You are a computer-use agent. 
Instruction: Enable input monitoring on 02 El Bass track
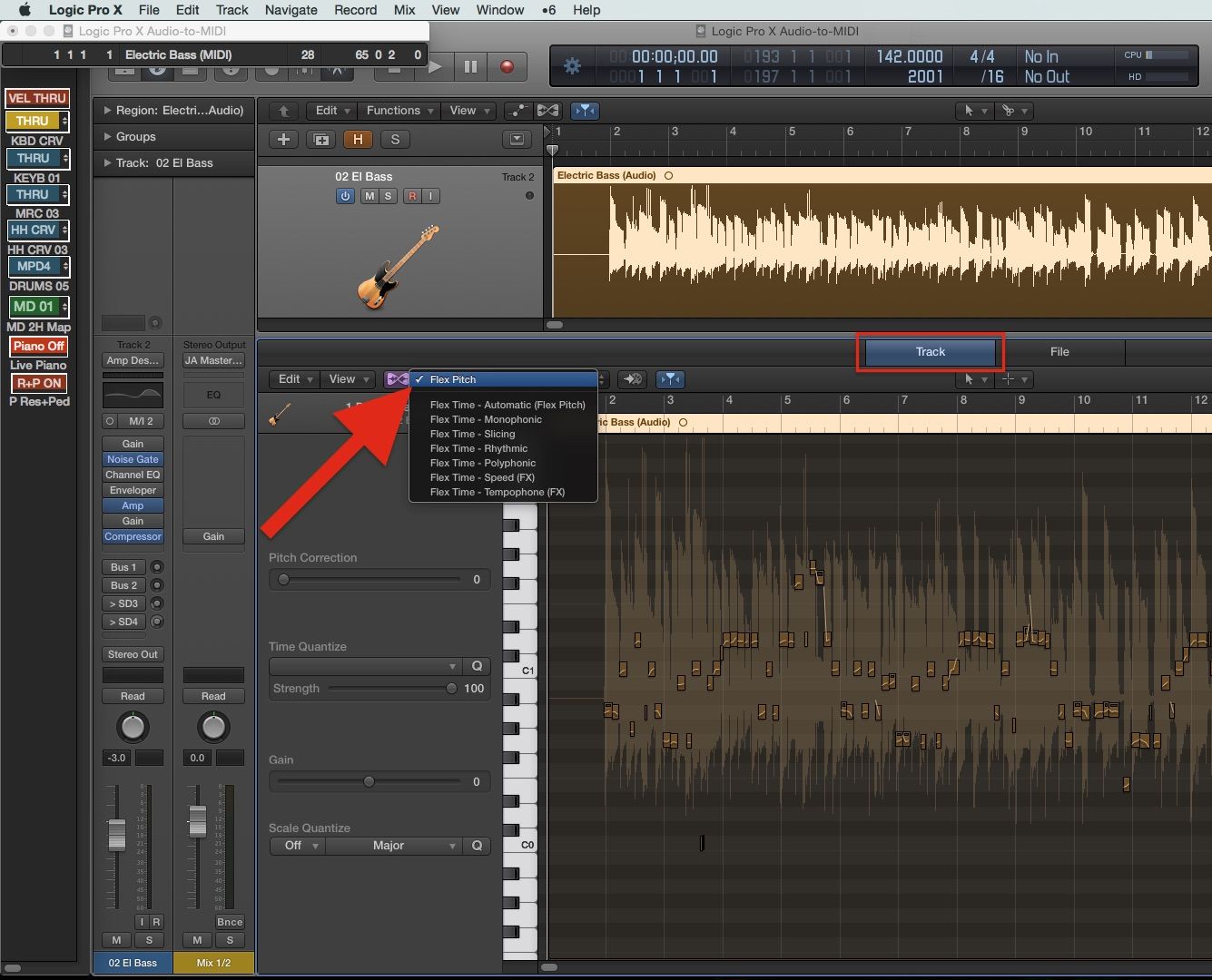[431, 196]
